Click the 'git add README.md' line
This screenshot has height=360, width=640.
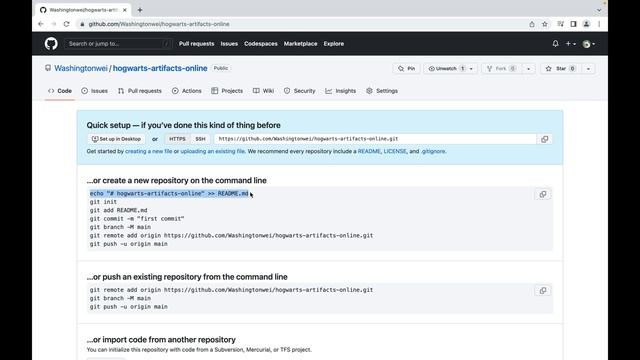click(x=119, y=210)
